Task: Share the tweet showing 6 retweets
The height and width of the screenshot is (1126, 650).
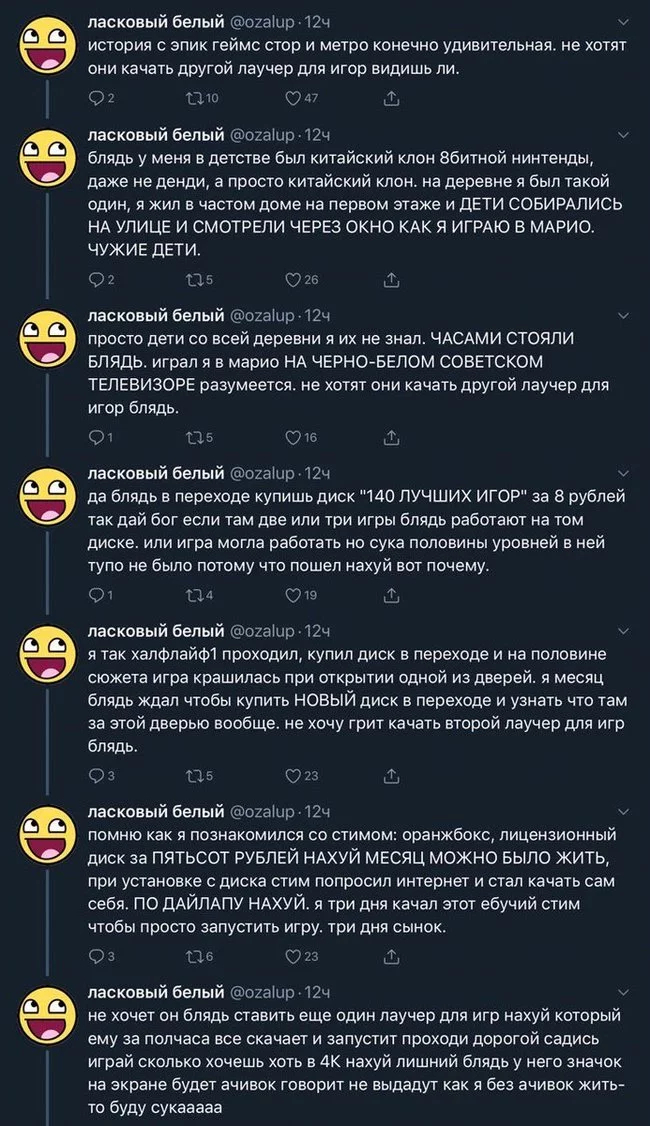Action: pos(391,957)
